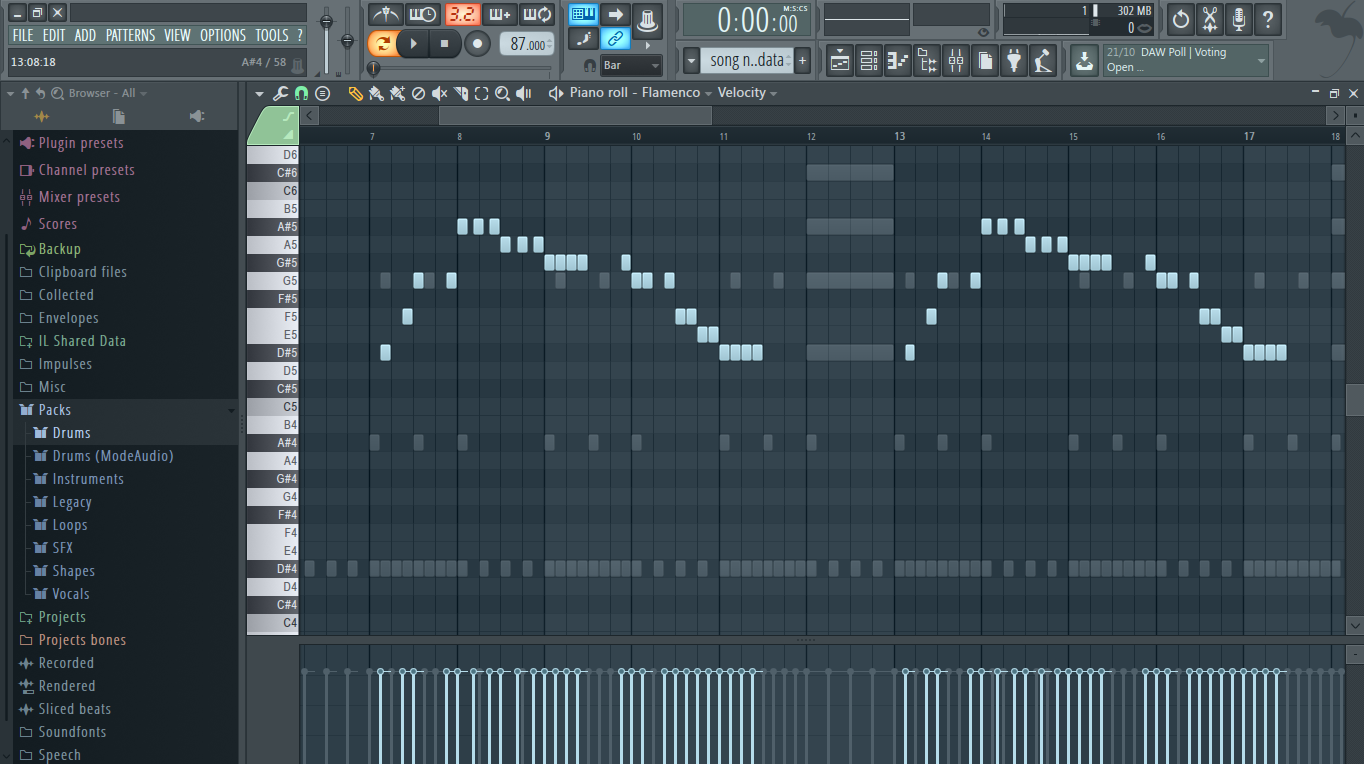Select the Paint brush tool
Screen dimensions: 1364x764
pos(376,93)
